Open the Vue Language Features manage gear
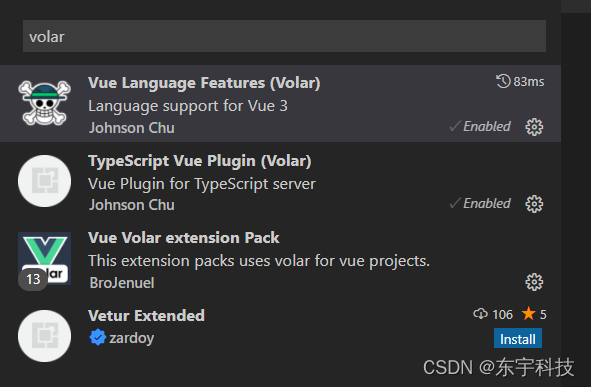Viewport: 591px width, 387px height. point(534,127)
